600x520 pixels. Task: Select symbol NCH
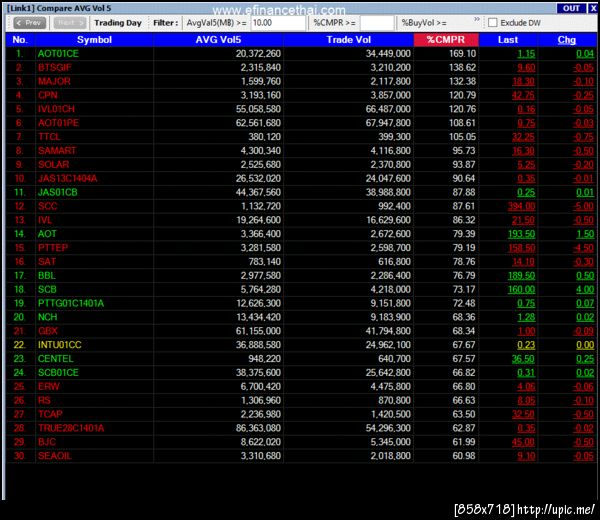[x=47, y=317]
